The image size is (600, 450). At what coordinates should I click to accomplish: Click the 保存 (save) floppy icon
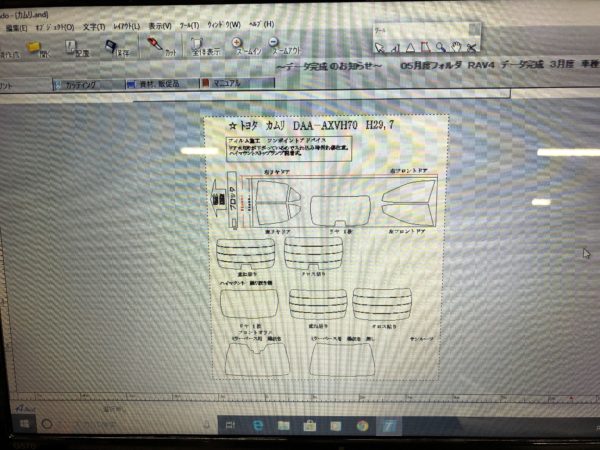click(112, 47)
